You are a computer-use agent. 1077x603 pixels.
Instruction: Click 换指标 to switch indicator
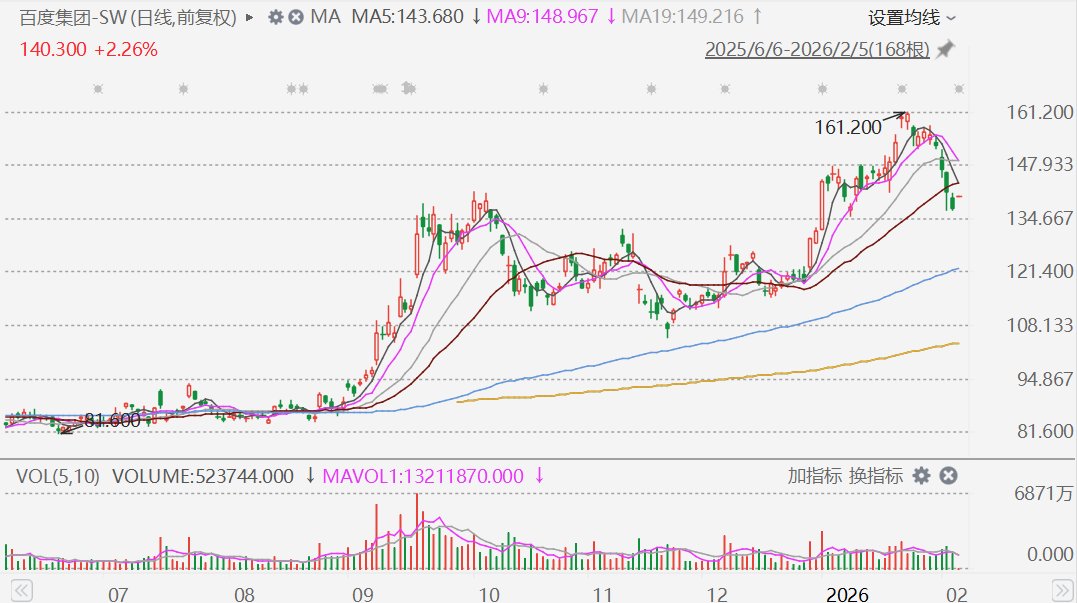(876, 476)
